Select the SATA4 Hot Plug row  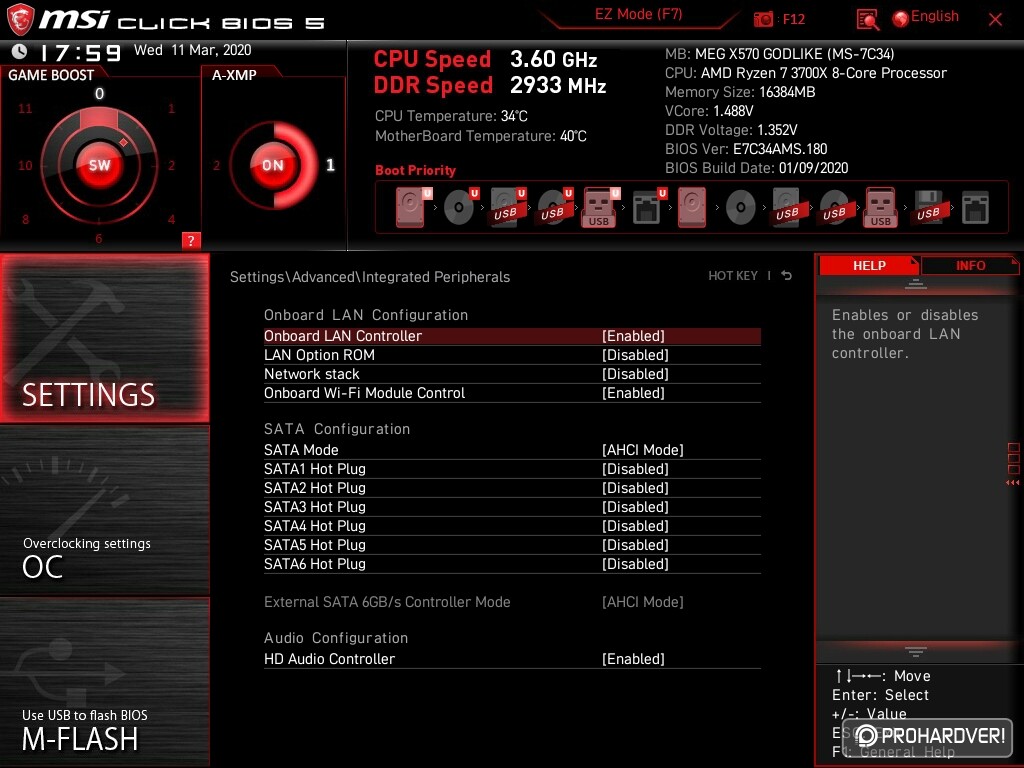[512, 525]
